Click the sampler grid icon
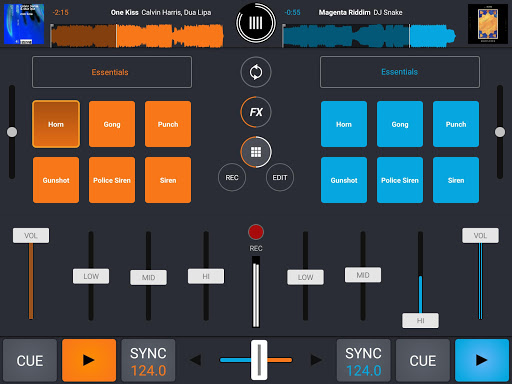This screenshot has width=512, height=384. 256,152
